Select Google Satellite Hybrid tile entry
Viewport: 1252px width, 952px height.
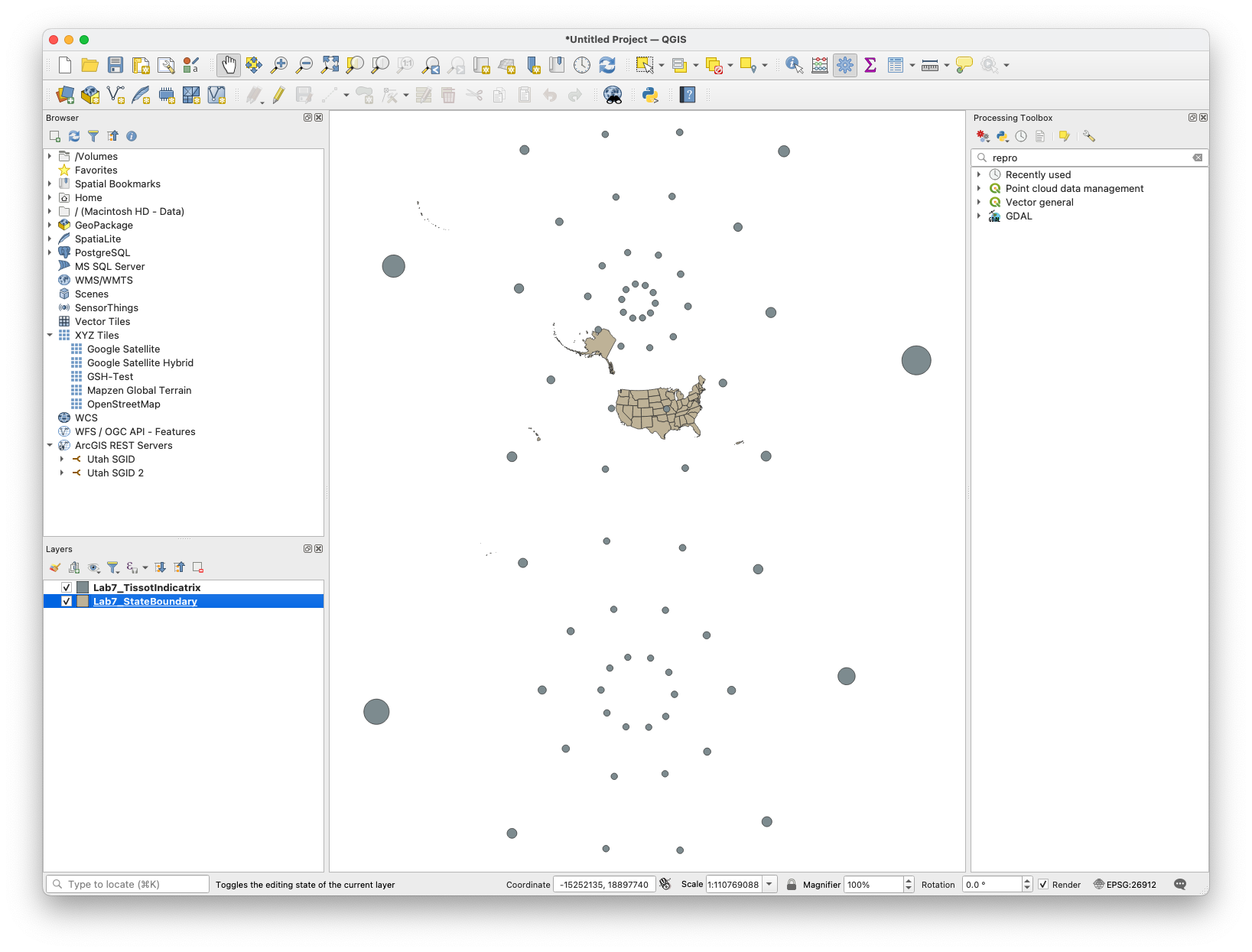[140, 362]
